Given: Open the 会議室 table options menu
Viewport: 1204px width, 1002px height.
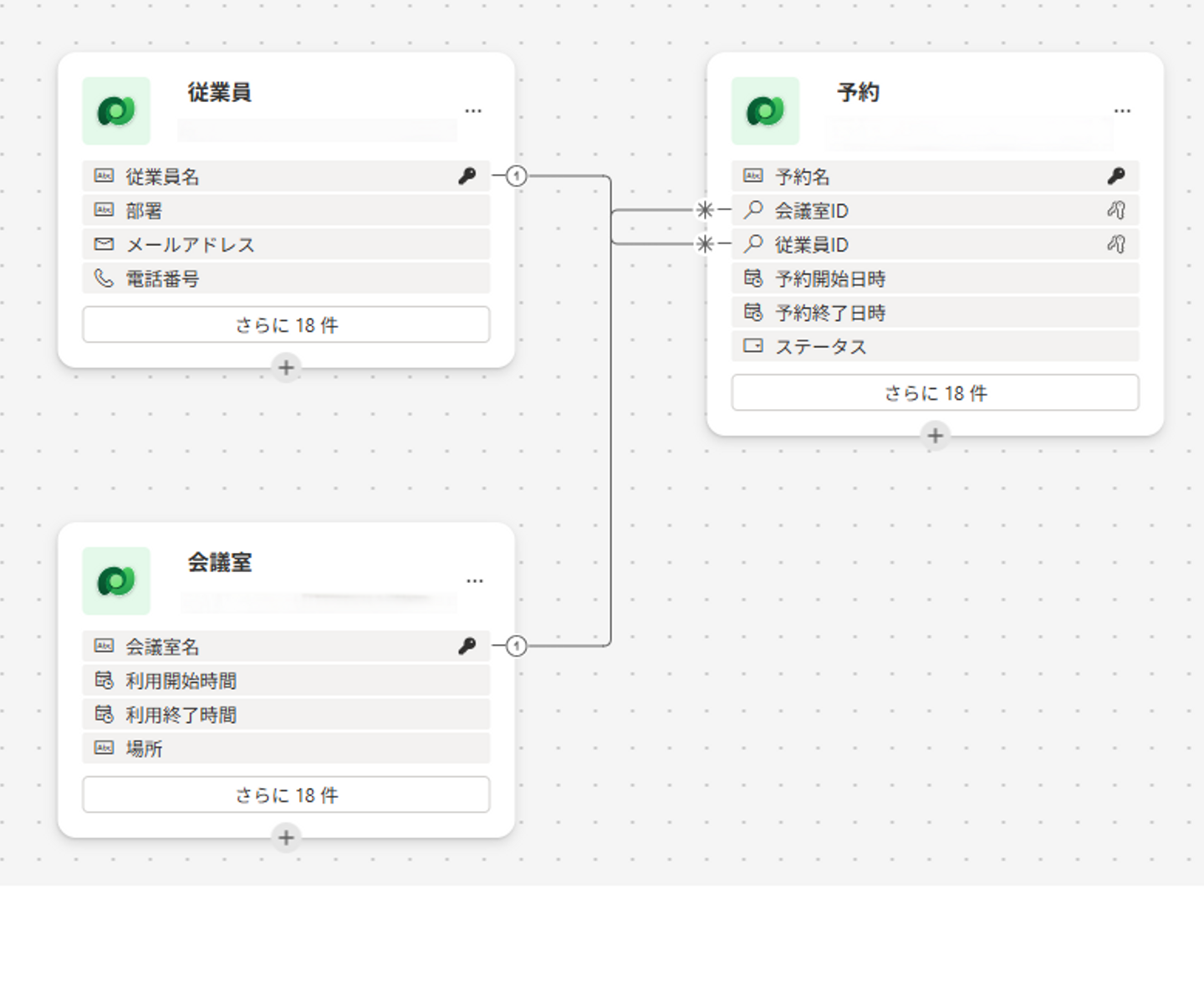Looking at the screenshot, I should click(474, 581).
